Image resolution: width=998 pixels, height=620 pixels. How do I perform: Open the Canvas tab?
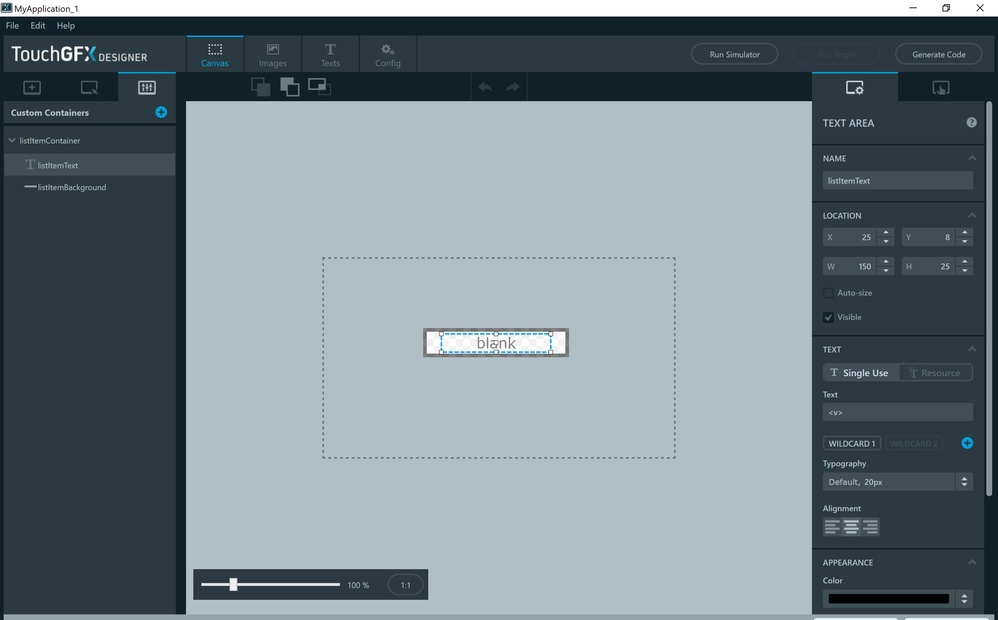click(215, 55)
